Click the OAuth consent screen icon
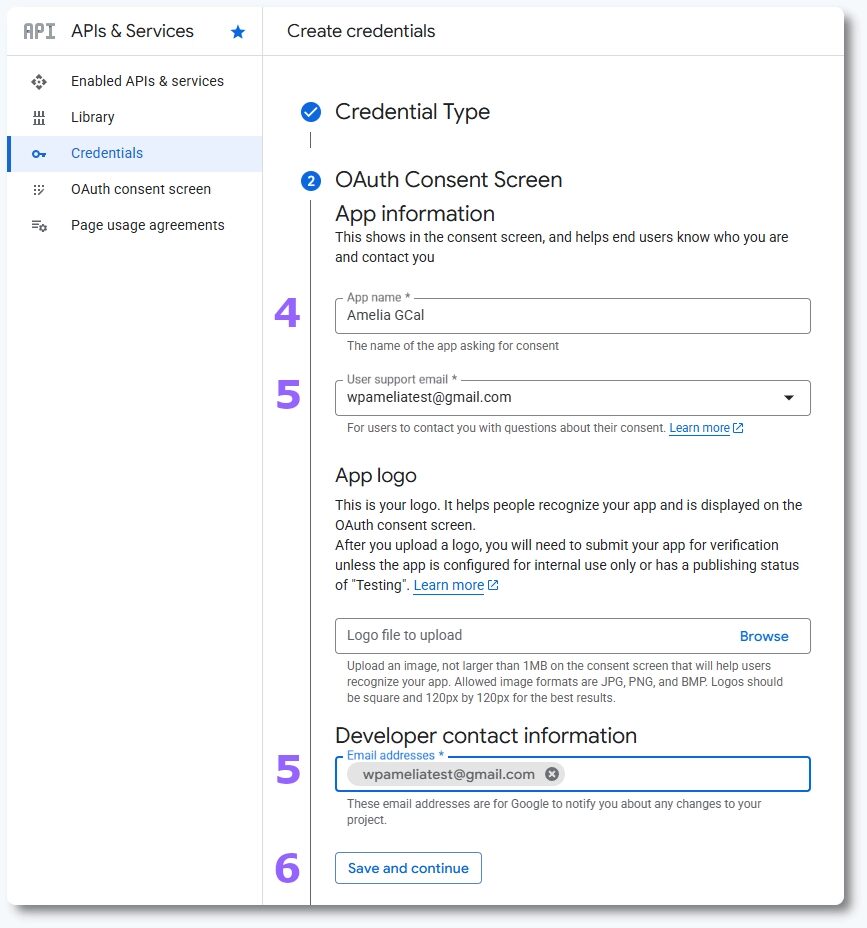867x928 pixels. click(x=39, y=189)
